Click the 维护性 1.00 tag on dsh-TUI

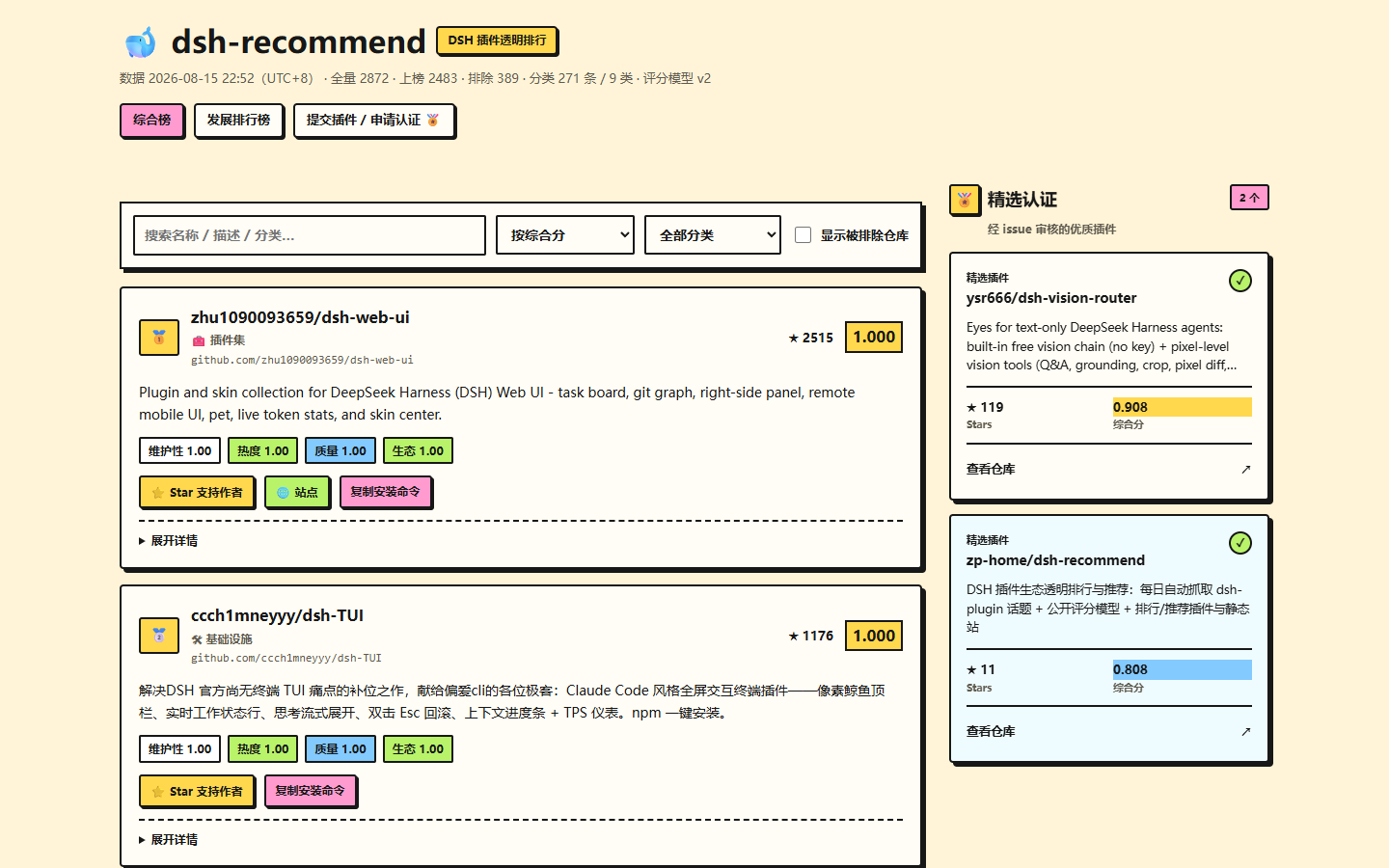click(x=180, y=749)
